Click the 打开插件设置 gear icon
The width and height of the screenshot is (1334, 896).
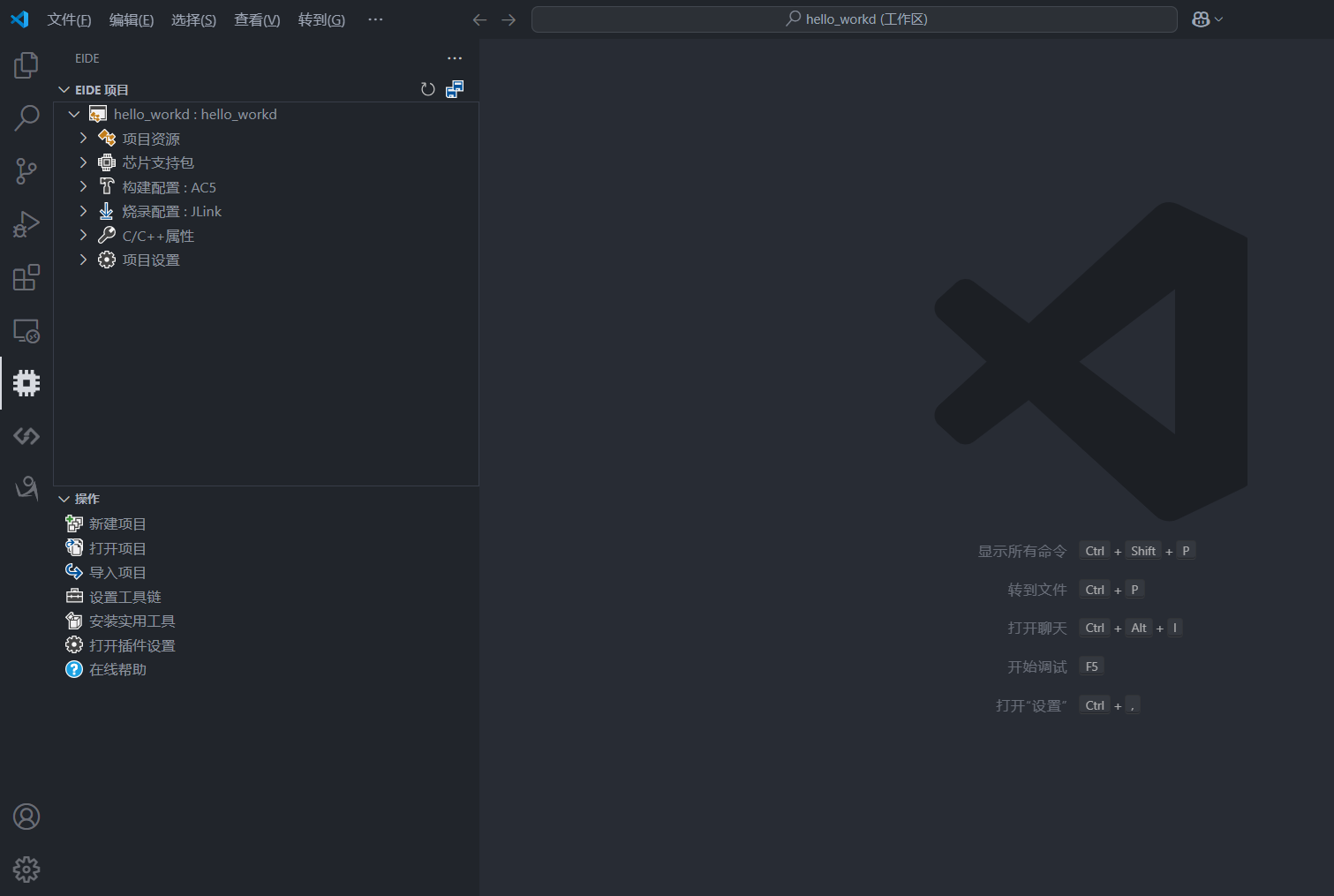point(74,645)
